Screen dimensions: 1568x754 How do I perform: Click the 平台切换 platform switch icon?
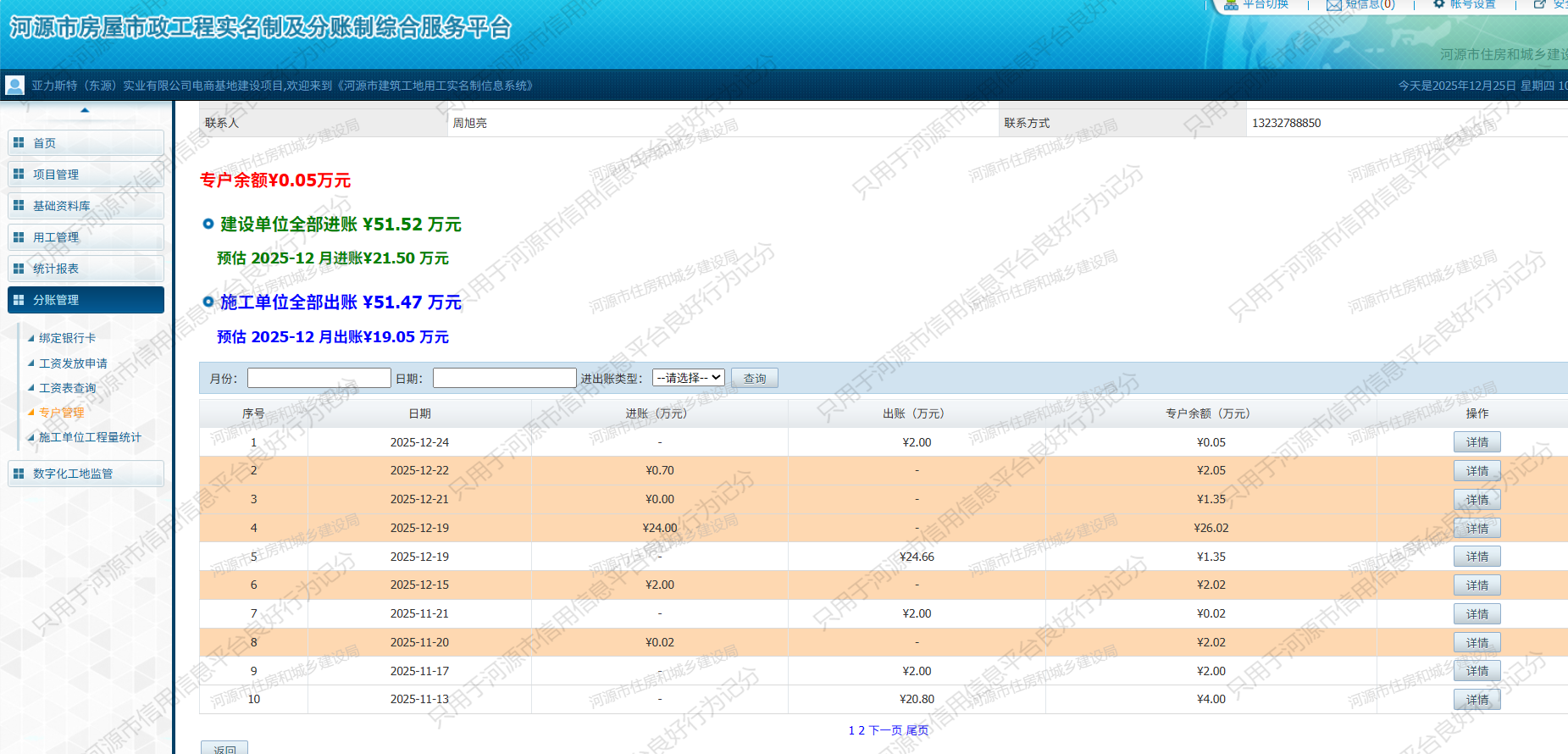[1232, 4]
